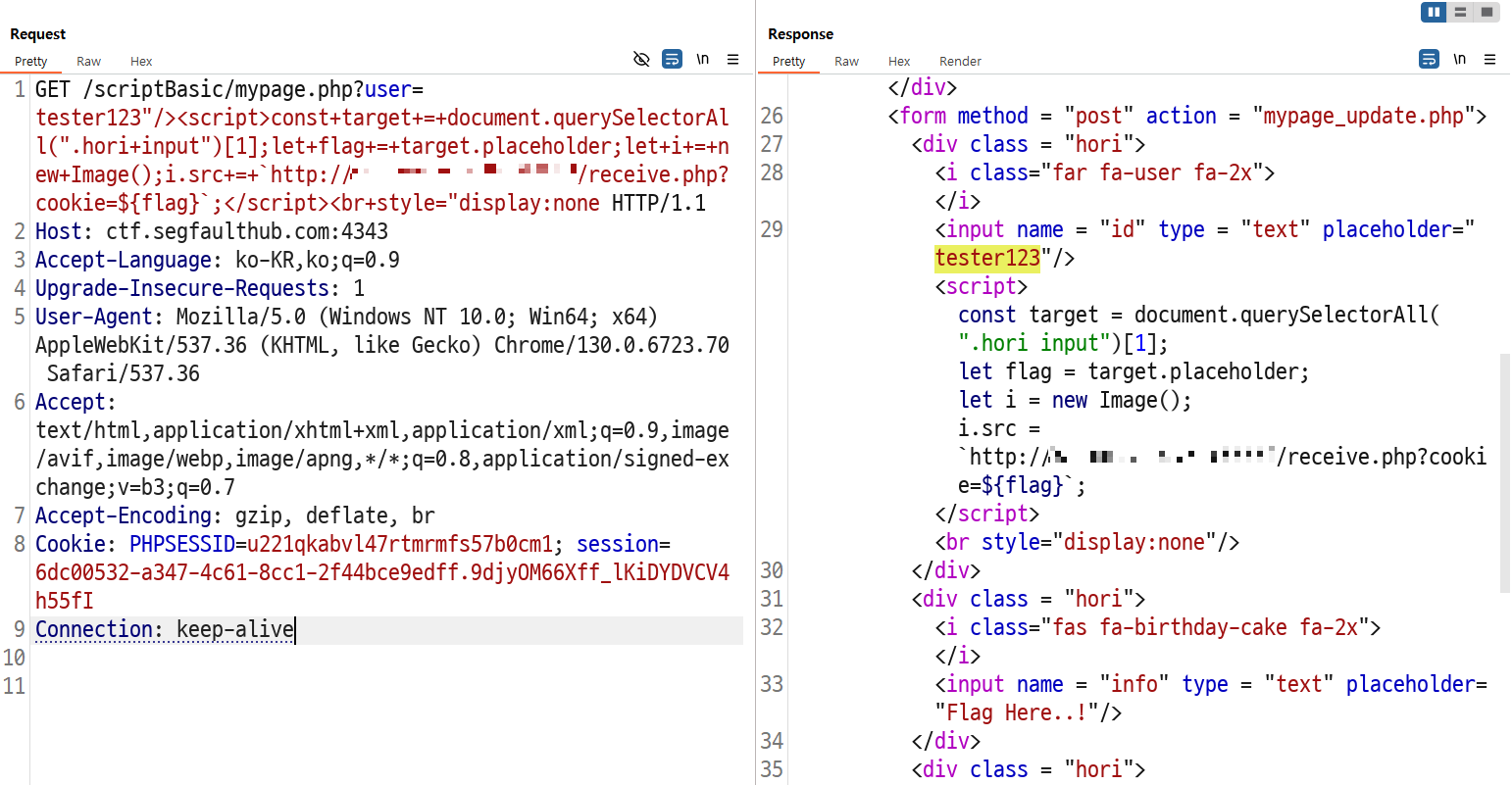1512x785 pixels.
Task: Toggle the \n non-printable characters in Request
Action: point(702,60)
